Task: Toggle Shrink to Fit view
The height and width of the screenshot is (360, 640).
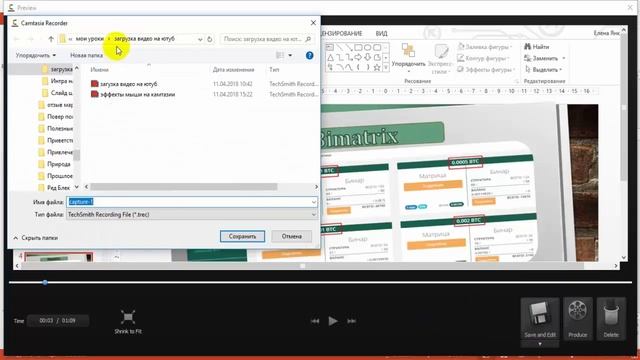Action: click(128, 322)
